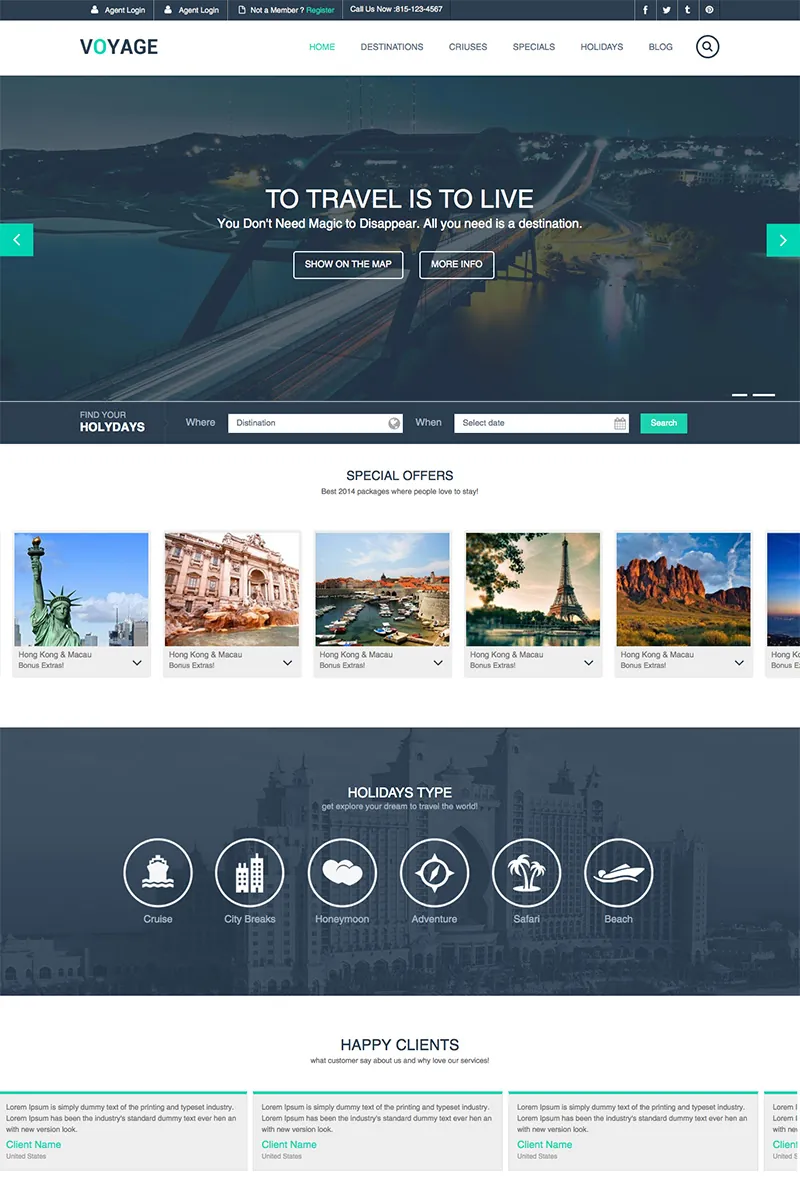Expand the Statue of Liberty offer chevron

pyautogui.click(x=137, y=662)
